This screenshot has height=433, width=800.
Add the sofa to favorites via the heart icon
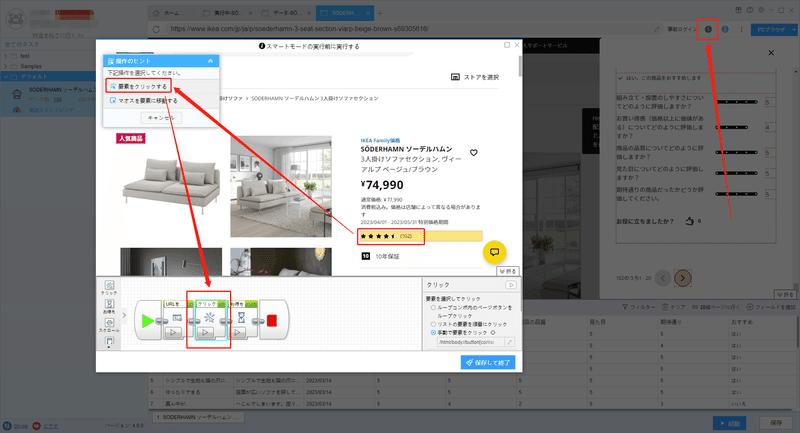[473, 152]
